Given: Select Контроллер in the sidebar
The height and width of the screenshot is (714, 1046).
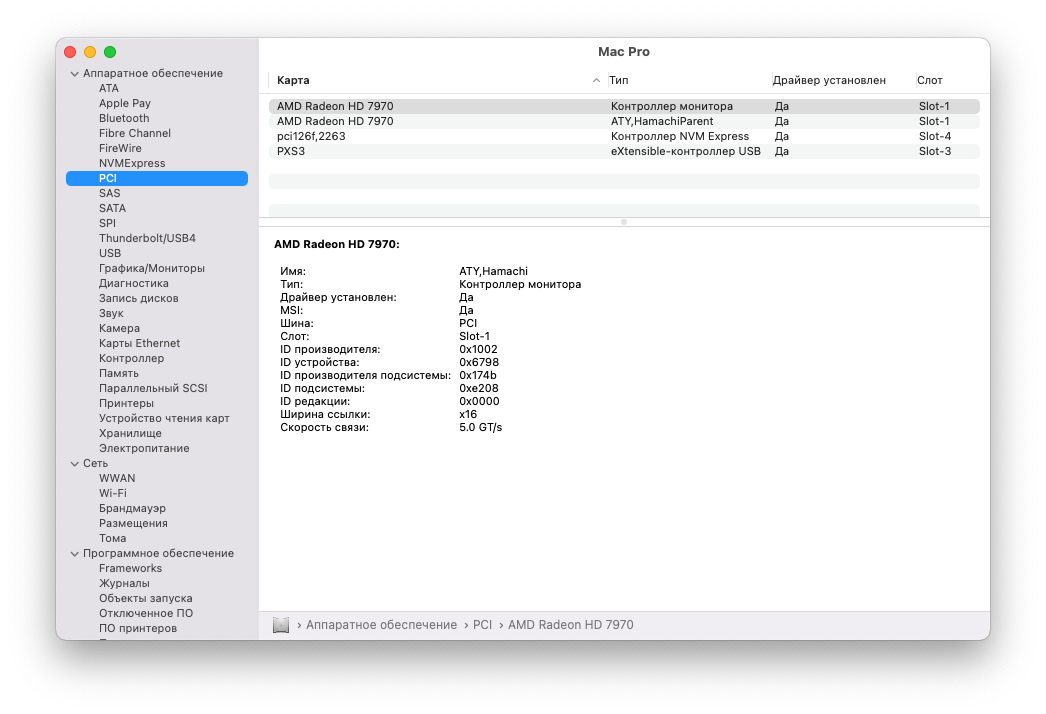Looking at the screenshot, I should click(131, 358).
